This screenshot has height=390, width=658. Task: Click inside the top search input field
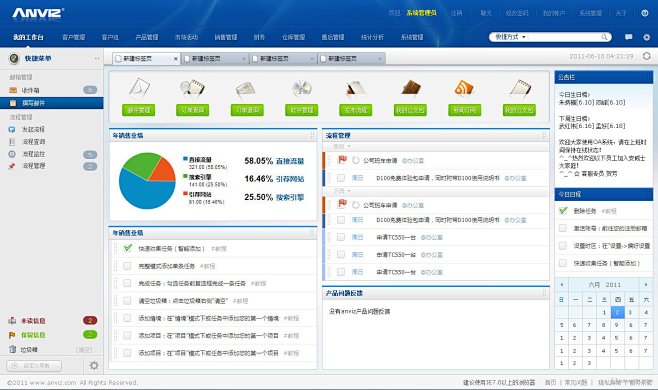[563, 37]
